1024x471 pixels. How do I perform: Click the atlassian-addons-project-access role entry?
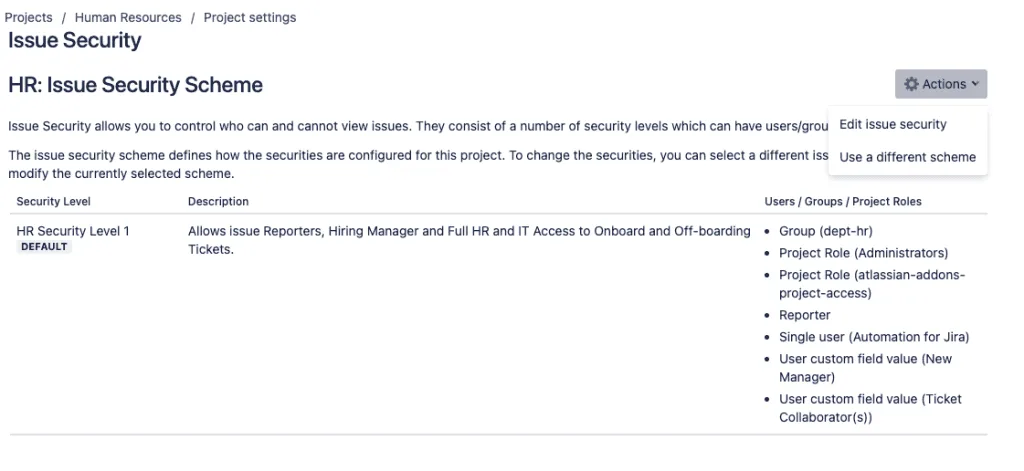(872, 284)
